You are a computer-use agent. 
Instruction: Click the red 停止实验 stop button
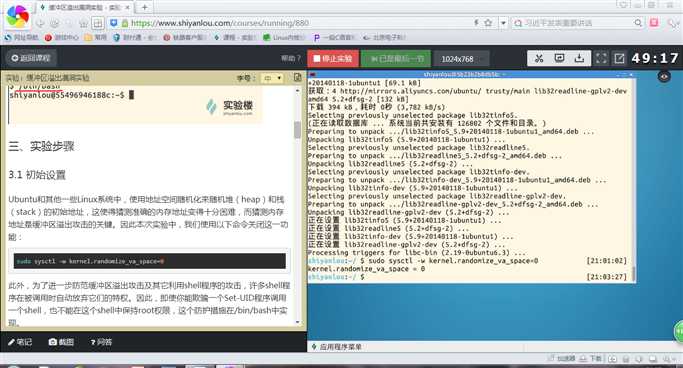(x=333, y=58)
